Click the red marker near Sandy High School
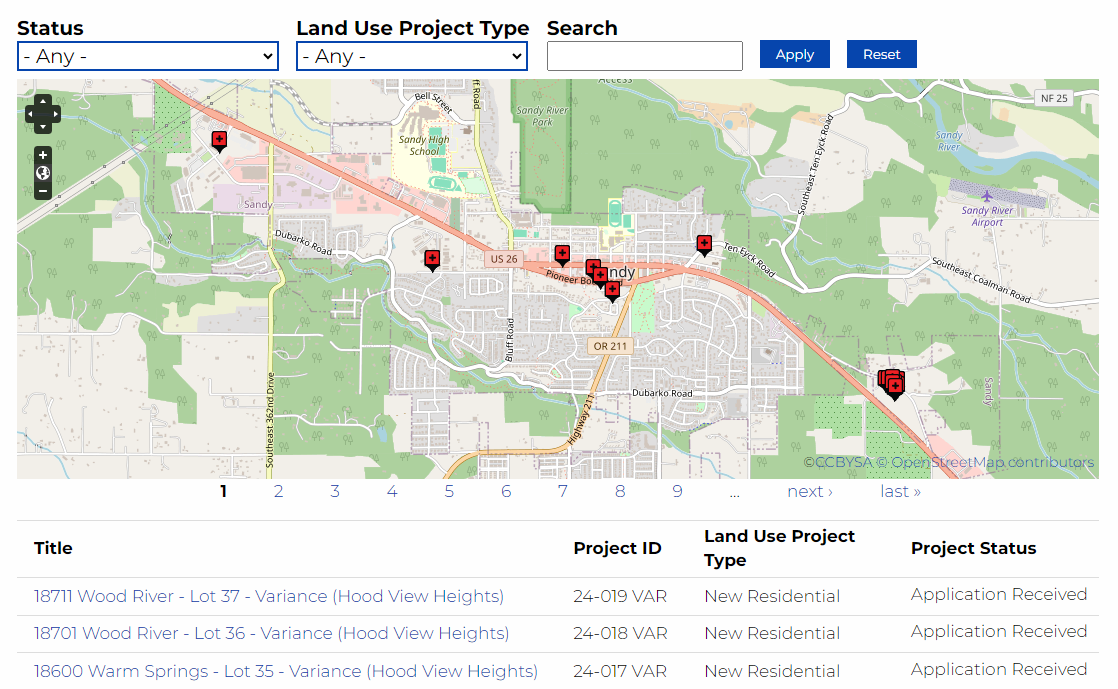The image size is (1118, 689). [219, 140]
